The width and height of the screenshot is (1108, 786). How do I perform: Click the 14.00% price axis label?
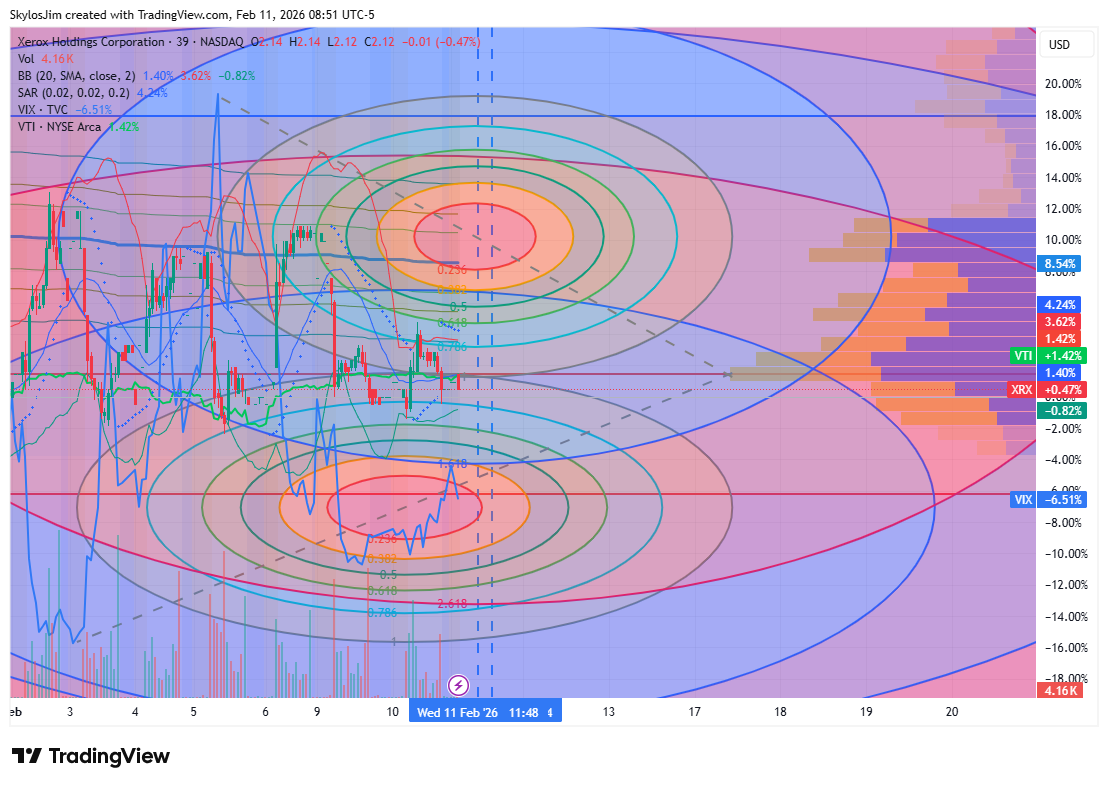1063,177
